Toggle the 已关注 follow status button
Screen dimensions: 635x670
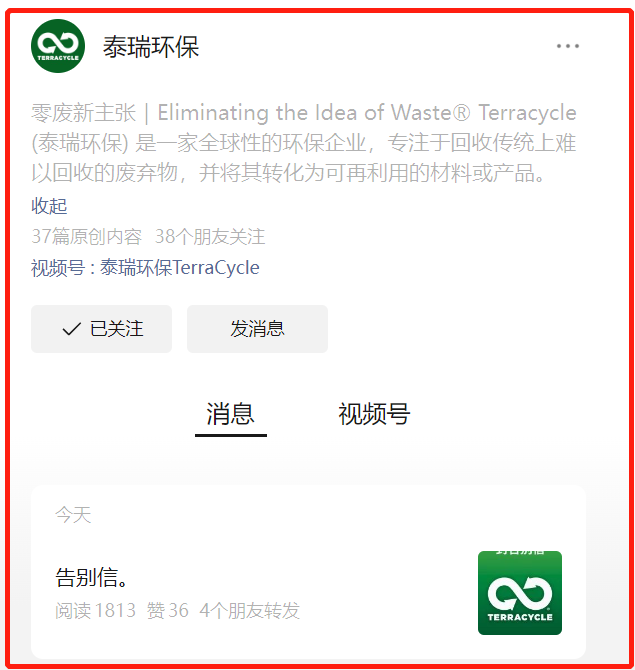[101, 329]
